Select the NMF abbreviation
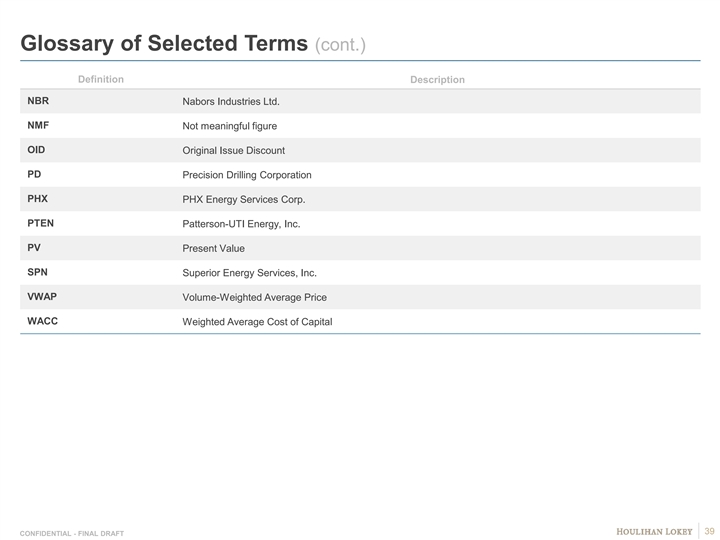Image resolution: width=720 pixels, height=540 pixels. coord(40,126)
